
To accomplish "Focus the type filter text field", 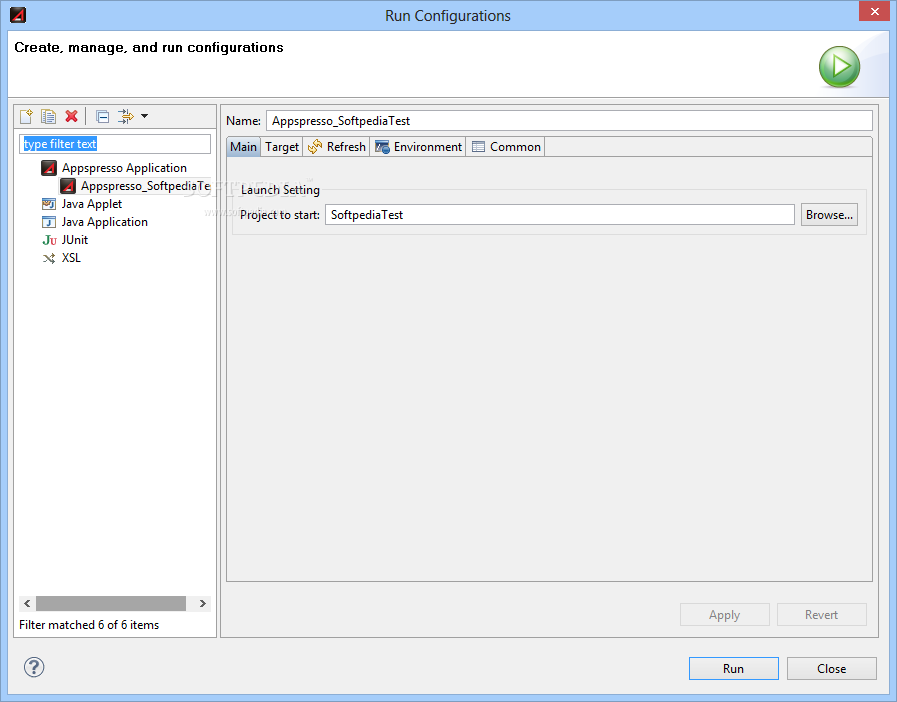I will coord(115,144).
